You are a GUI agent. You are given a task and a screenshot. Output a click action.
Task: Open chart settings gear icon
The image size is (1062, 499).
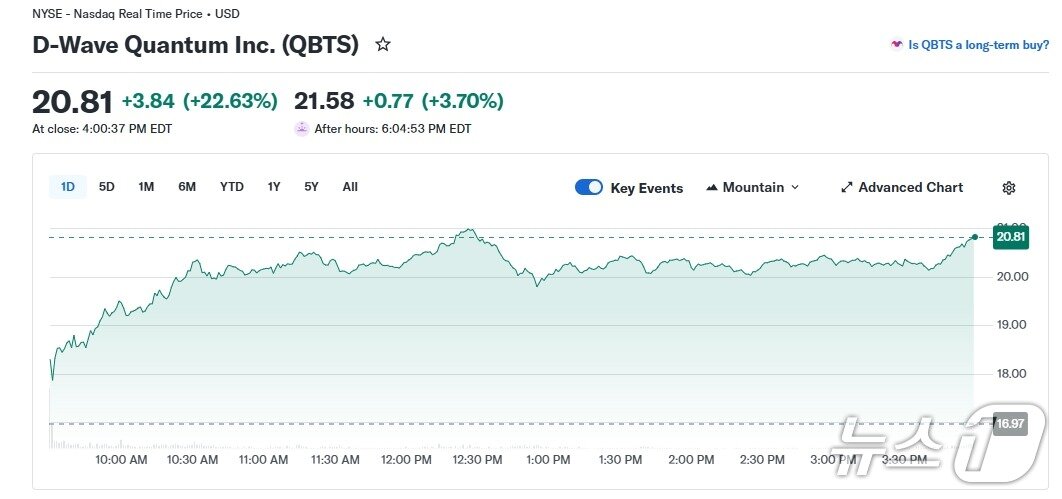[1008, 188]
